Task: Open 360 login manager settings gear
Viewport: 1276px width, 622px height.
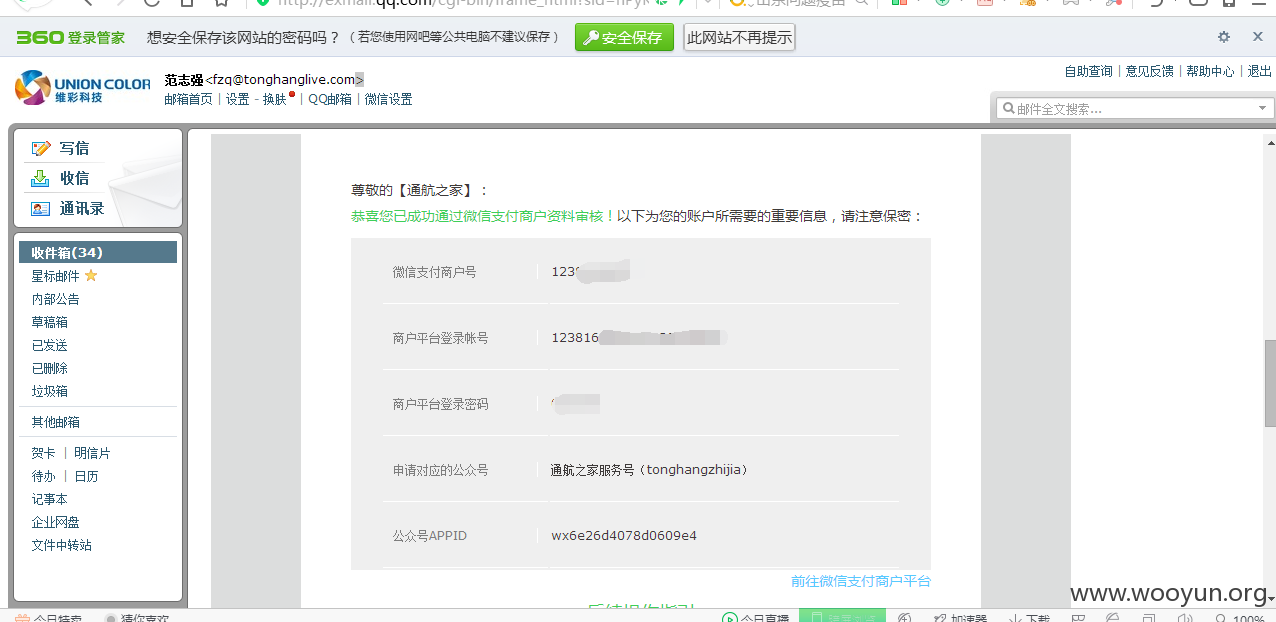Action: point(1224,37)
